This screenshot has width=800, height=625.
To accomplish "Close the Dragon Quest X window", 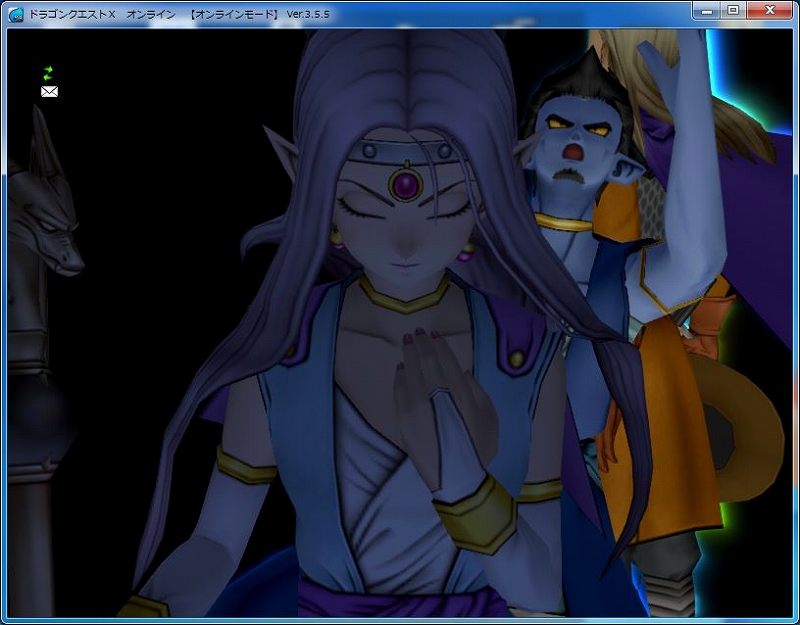I will pyautogui.click(x=770, y=11).
